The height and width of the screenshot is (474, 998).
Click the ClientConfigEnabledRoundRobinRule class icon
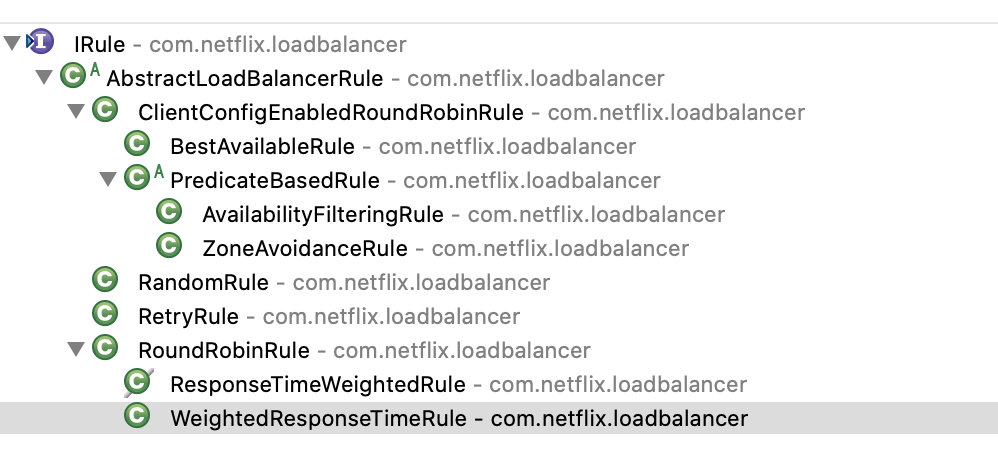104,111
